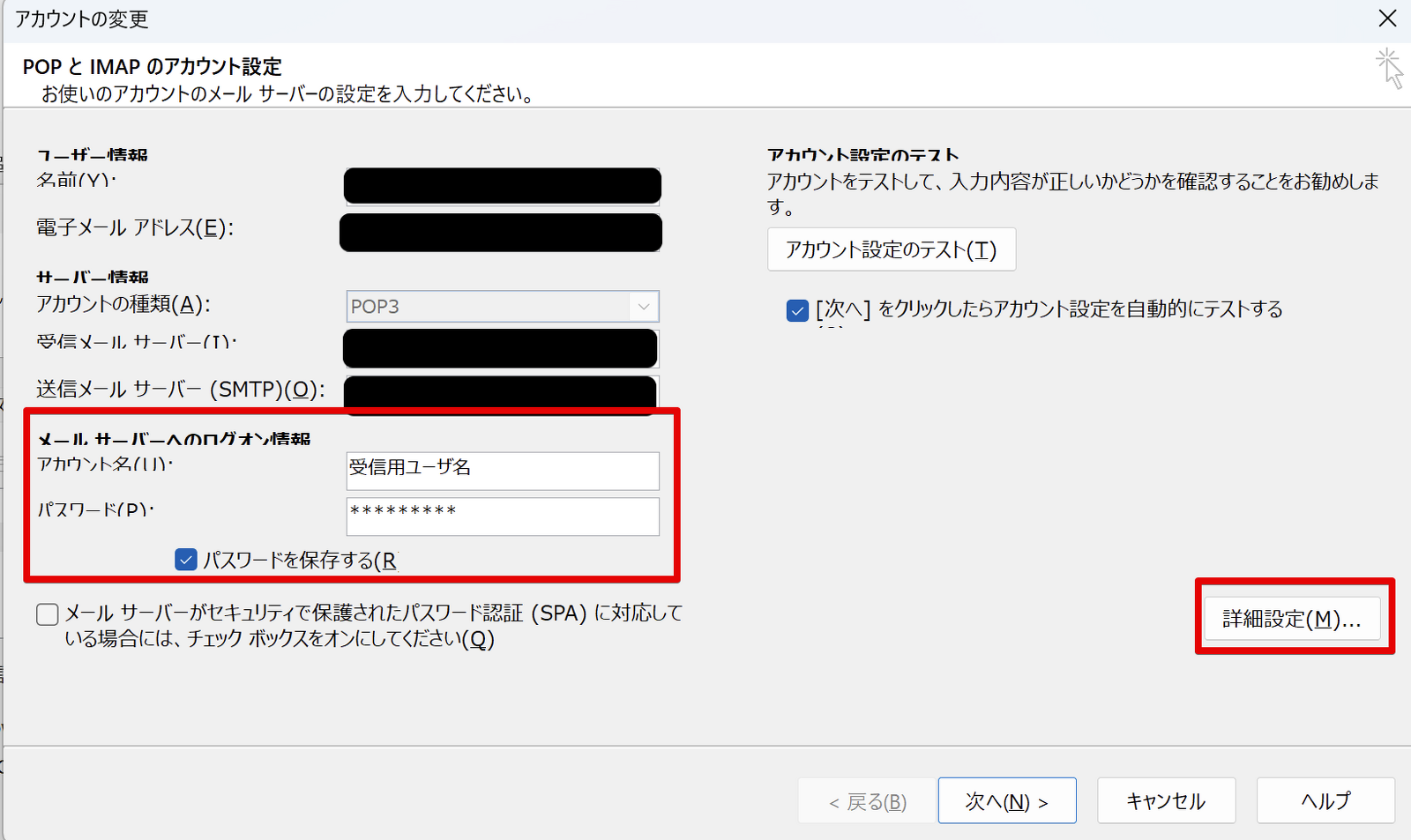Screen dimensions: 1411x840
Task: Open the アカウントの種類 POP3 dropdown
Action: [x=502, y=307]
